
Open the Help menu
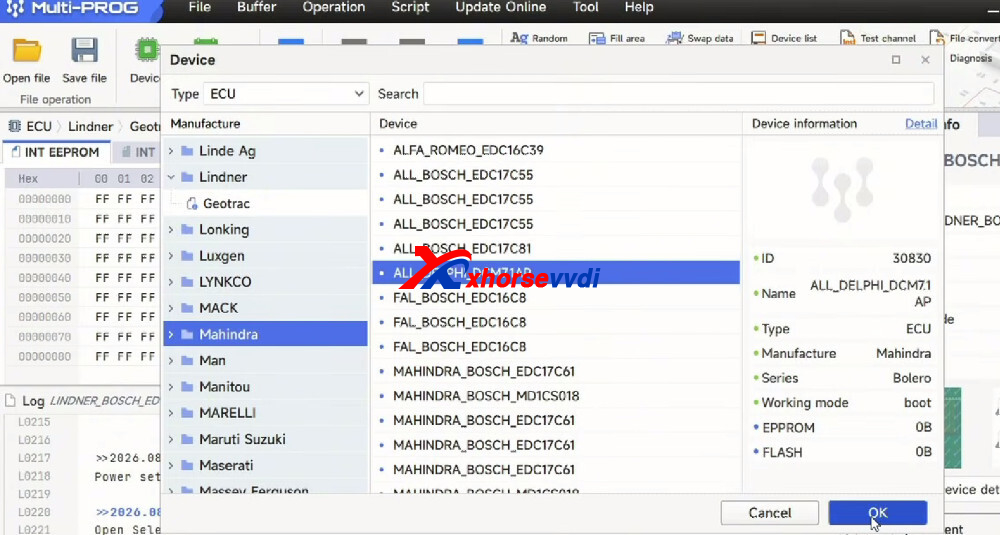tap(639, 8)
